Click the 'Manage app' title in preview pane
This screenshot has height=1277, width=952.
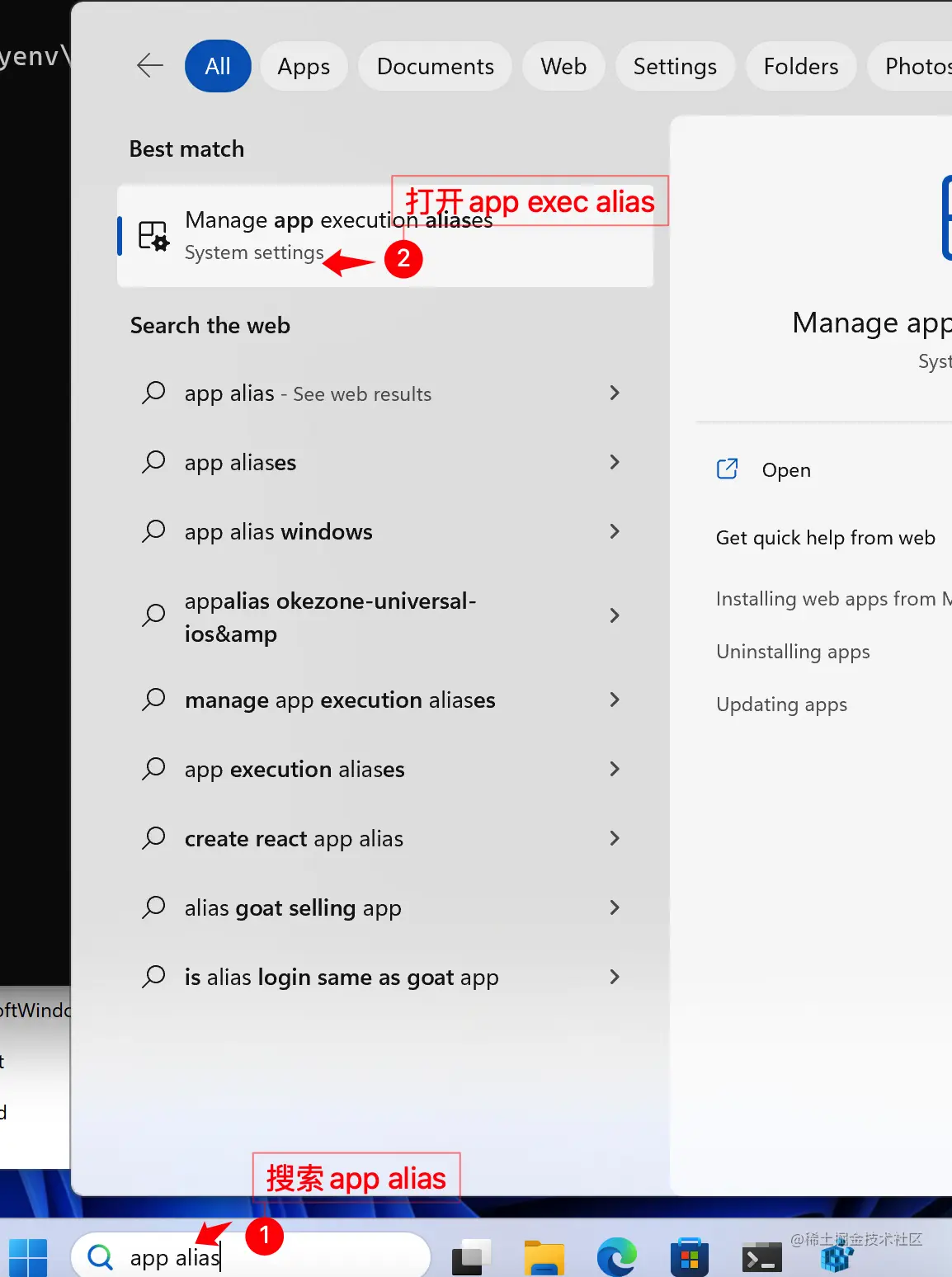click(872, 323)
